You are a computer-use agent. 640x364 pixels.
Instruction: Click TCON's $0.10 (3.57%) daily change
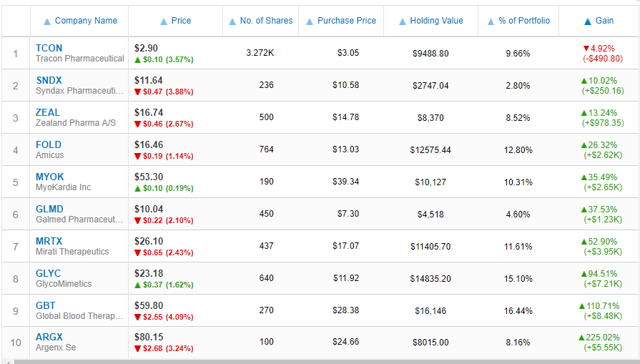click(x=164, y=60)
